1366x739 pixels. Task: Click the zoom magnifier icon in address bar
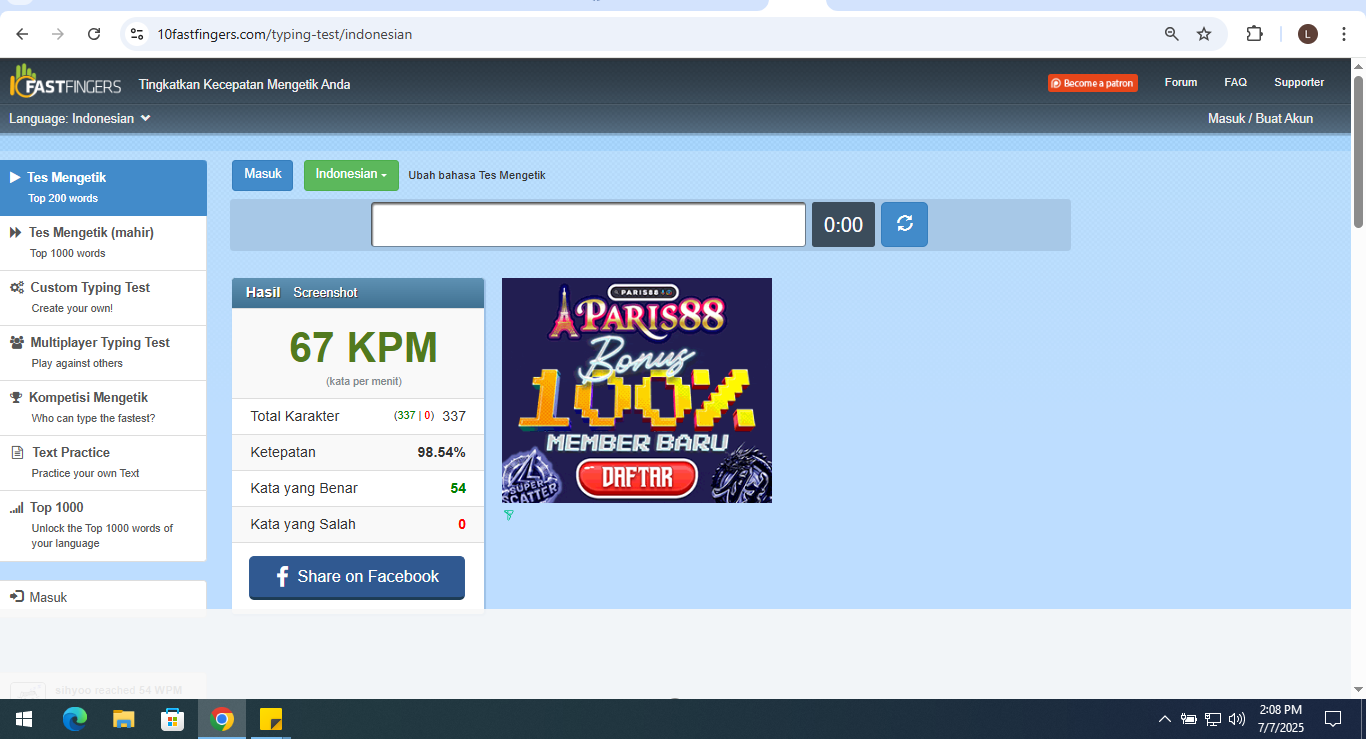[x=1172, y=34]
